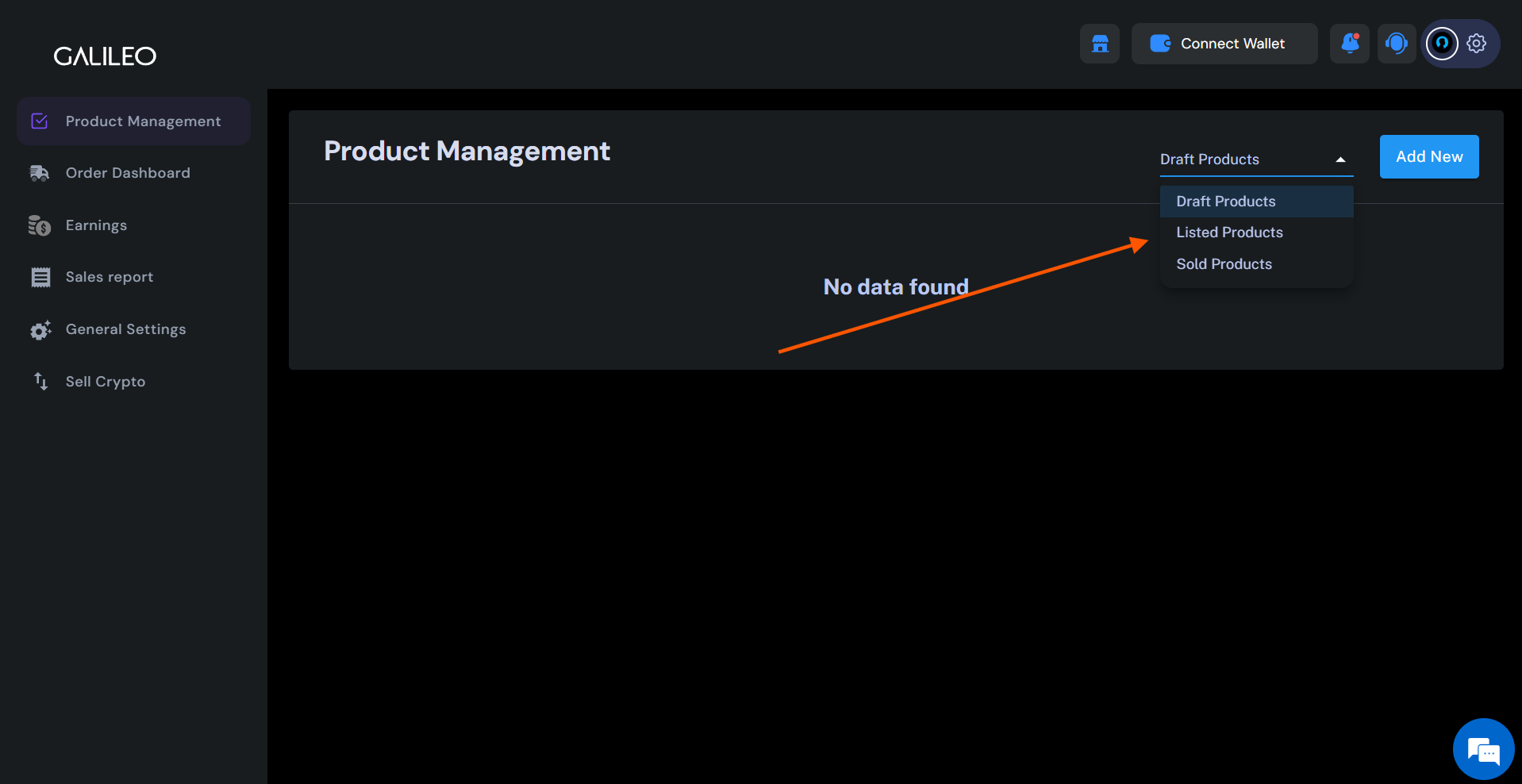This screenshot has width=1522, height=784.
Task: Click the Galileo logo
Action: [105, 56]
